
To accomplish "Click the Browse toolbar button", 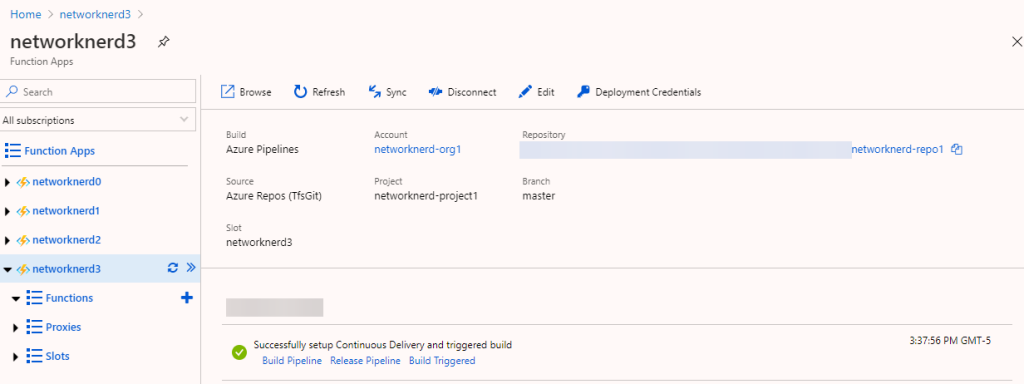I will (x=246, y=92).
